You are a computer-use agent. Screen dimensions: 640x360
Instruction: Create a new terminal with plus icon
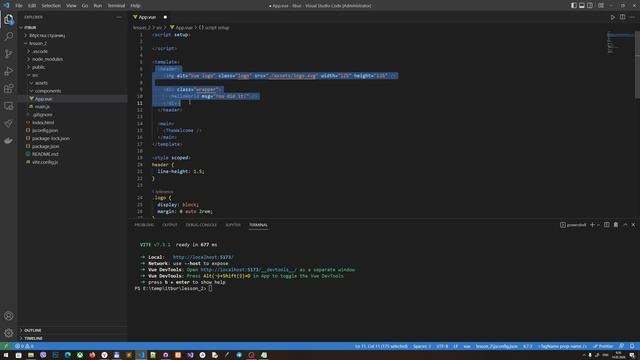tap(592, 225)
